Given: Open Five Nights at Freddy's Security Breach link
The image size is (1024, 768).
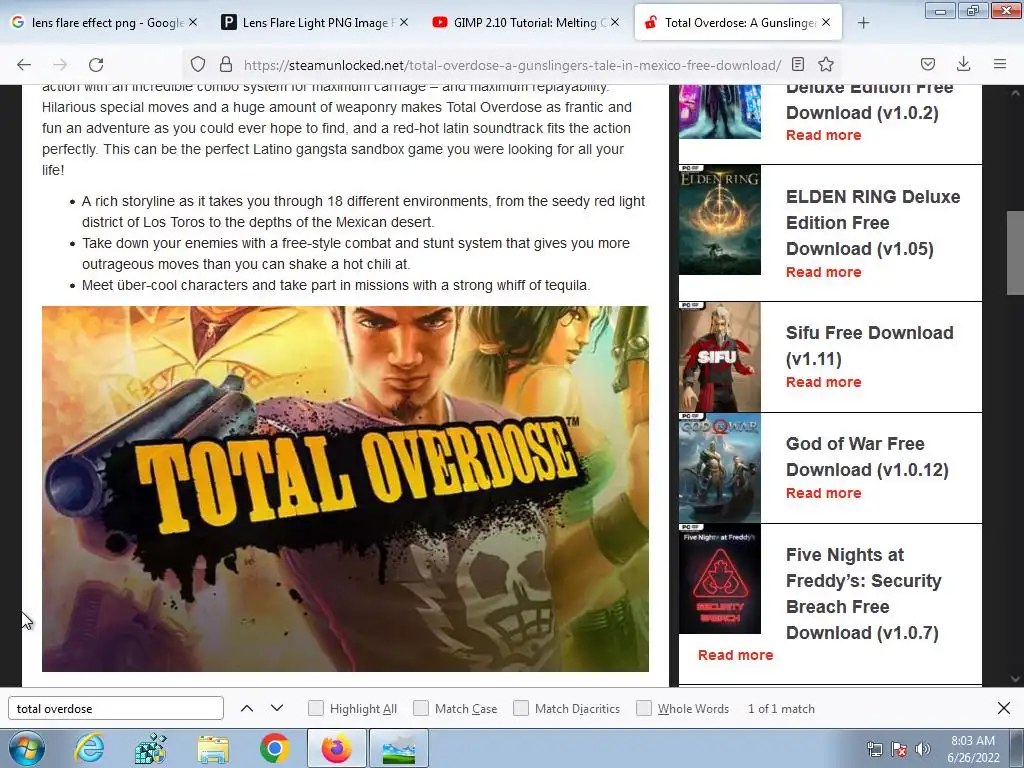Looking at the screenshot, I should pyautogui.click(x=863, y=594).
